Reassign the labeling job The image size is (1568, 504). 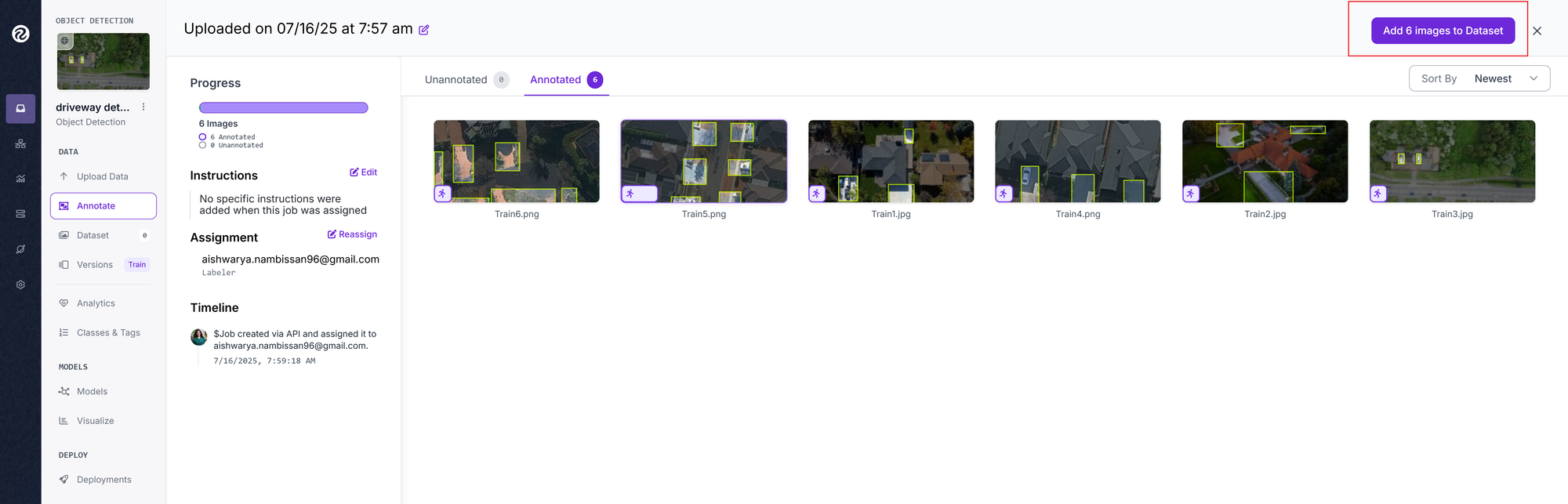point(352,234)
